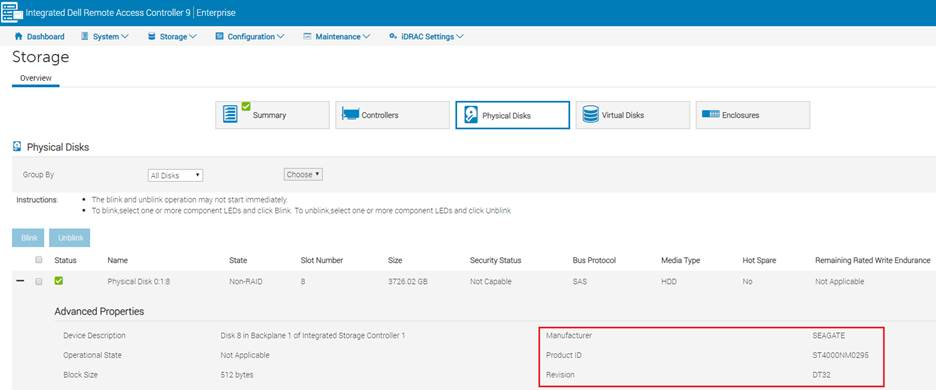Viewport: 936px width, 390px height.
Task: Click the Enclosures tile icon
Action: [710, 114]
